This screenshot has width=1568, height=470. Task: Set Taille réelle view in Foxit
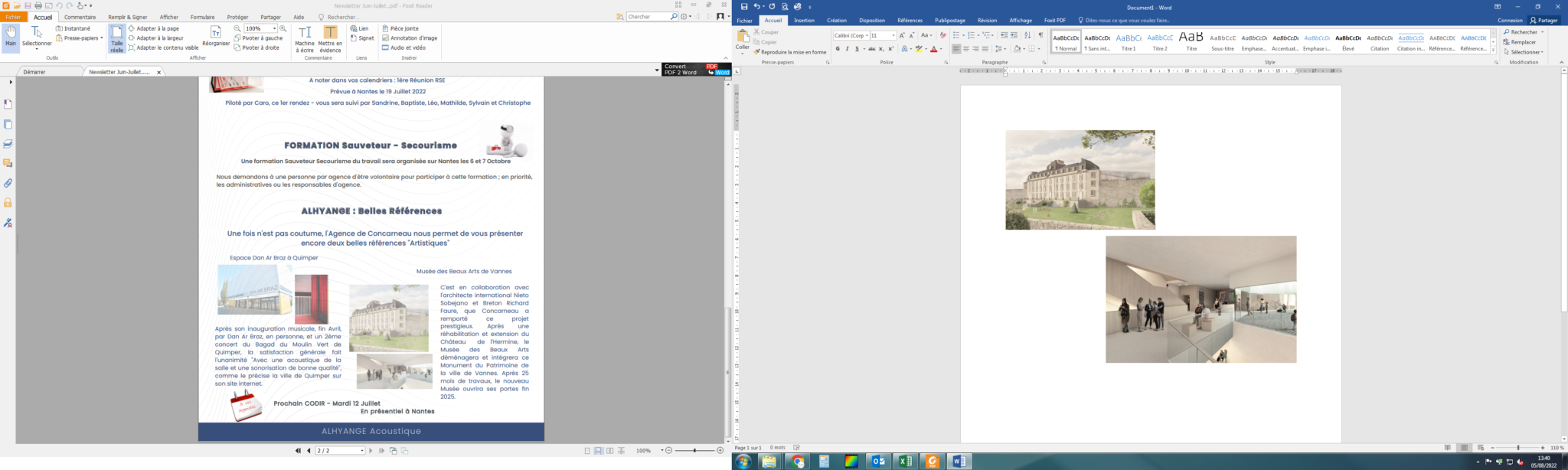point(116,38)
